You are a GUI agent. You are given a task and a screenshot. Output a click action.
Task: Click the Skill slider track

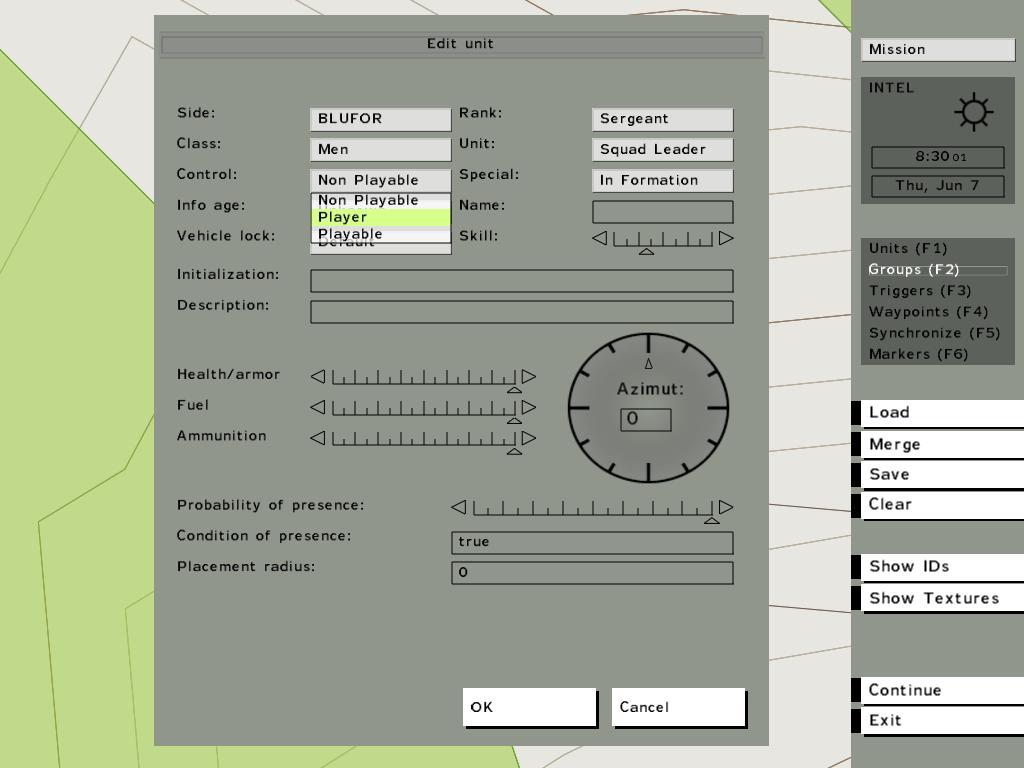(663, 240)
